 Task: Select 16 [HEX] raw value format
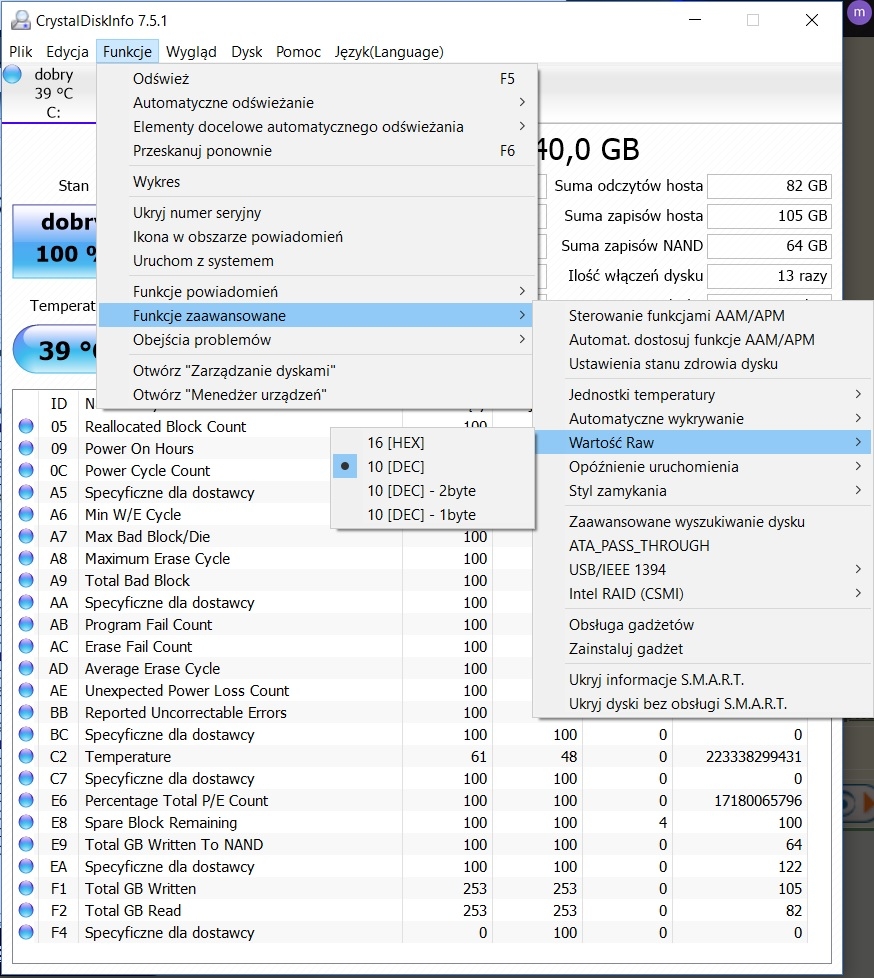point(432,443)
